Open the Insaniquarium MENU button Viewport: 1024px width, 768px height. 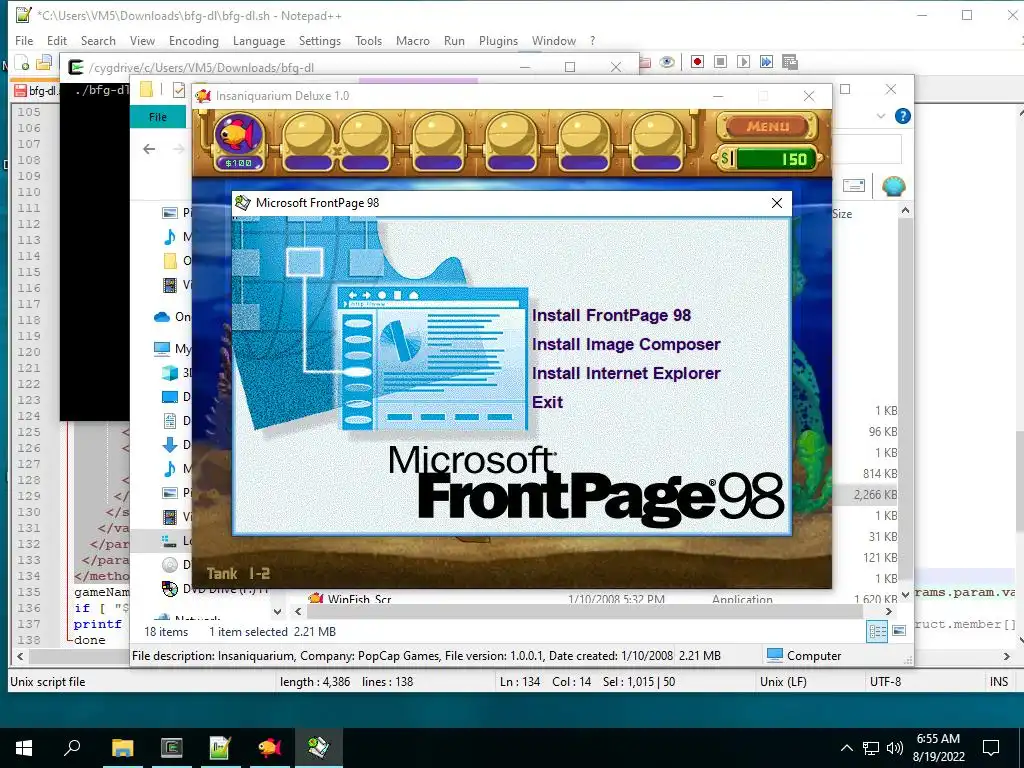point(767,126)
